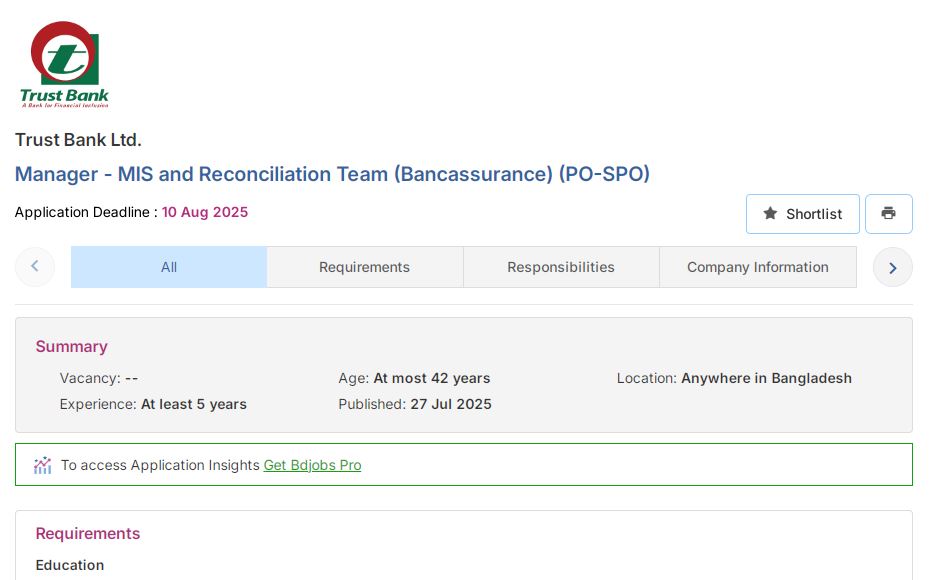The height and width of the screenshot is (580, 931).
Task: Click the 10 Aug 2025 deadline date
Action: pyautogui.click(x=205, y=212)
